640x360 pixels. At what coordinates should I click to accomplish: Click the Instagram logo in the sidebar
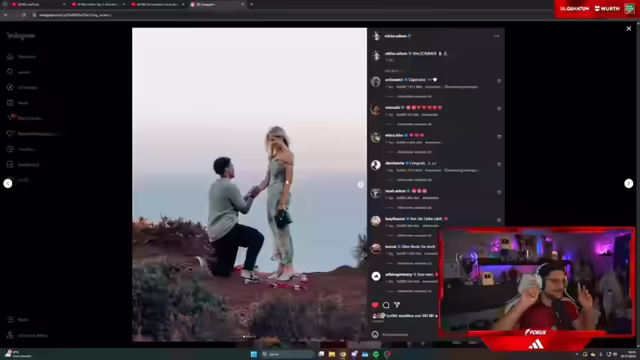click(21, 36)
